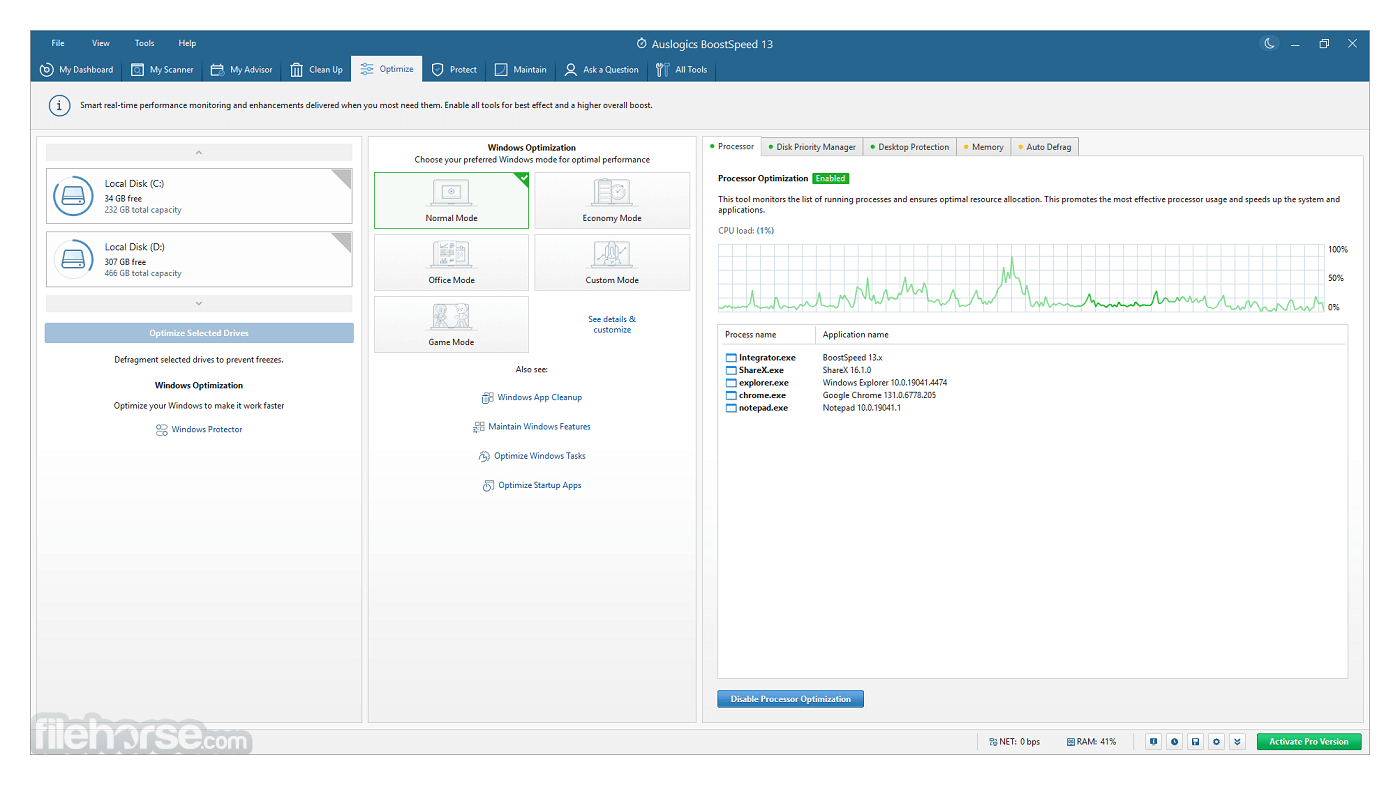Follow the See details & customize link

(612, 324)
